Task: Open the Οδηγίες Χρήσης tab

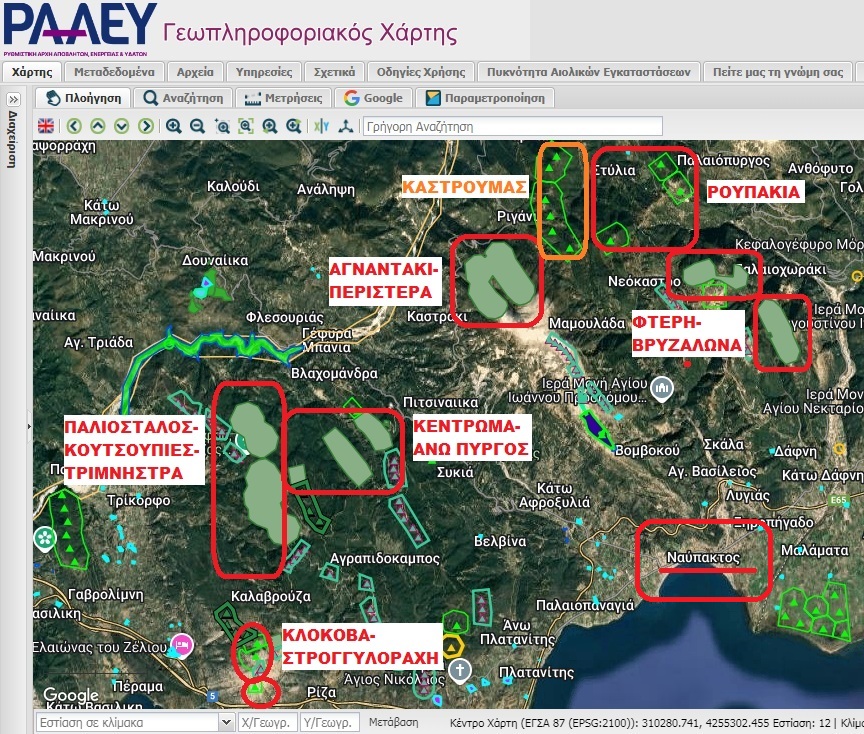Action: coord(421,72)
